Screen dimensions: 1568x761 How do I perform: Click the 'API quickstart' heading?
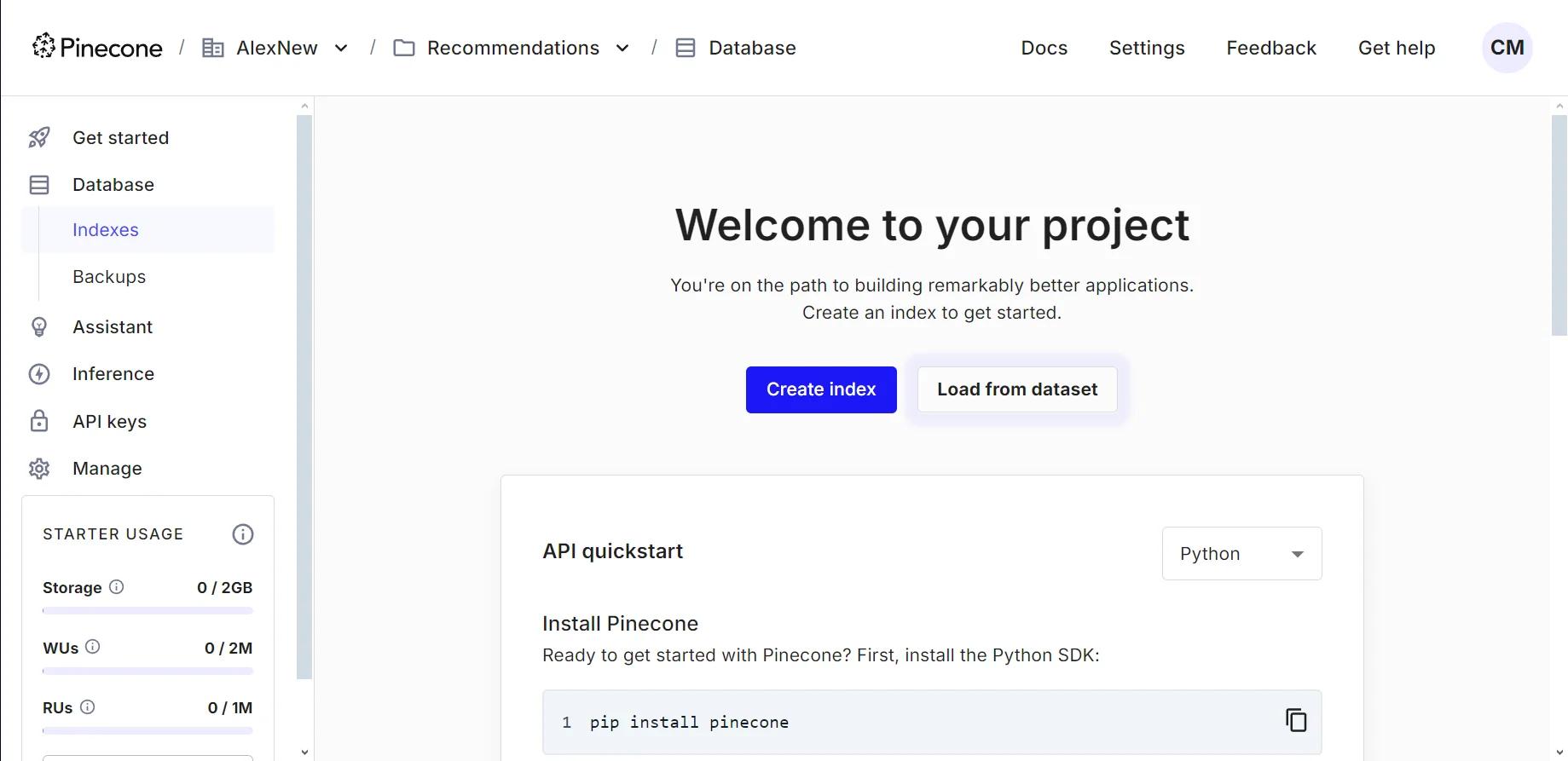point(613,551)
